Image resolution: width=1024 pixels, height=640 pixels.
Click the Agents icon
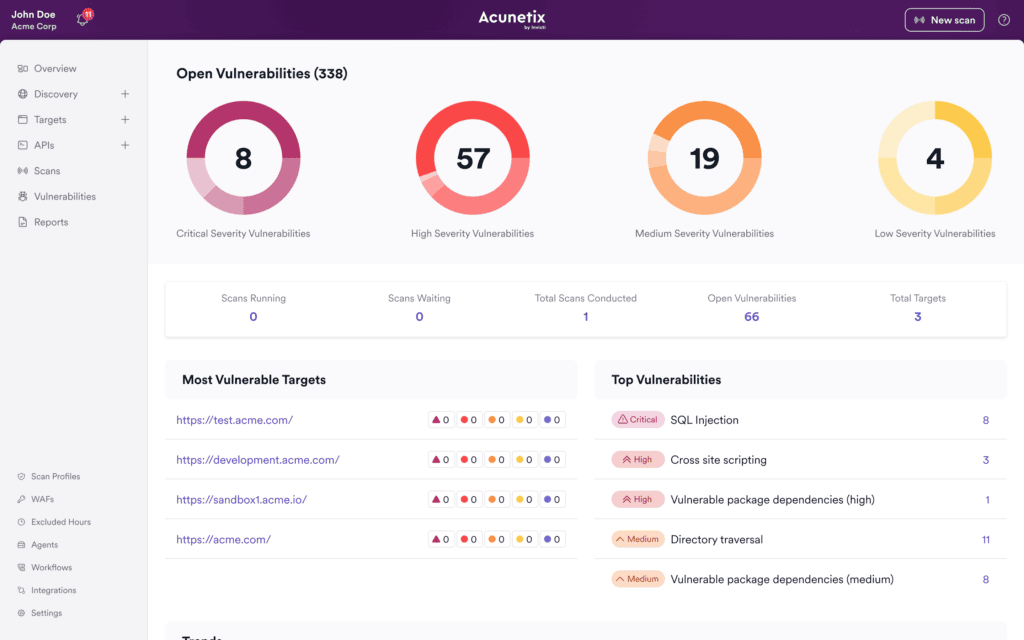[22, 545]
